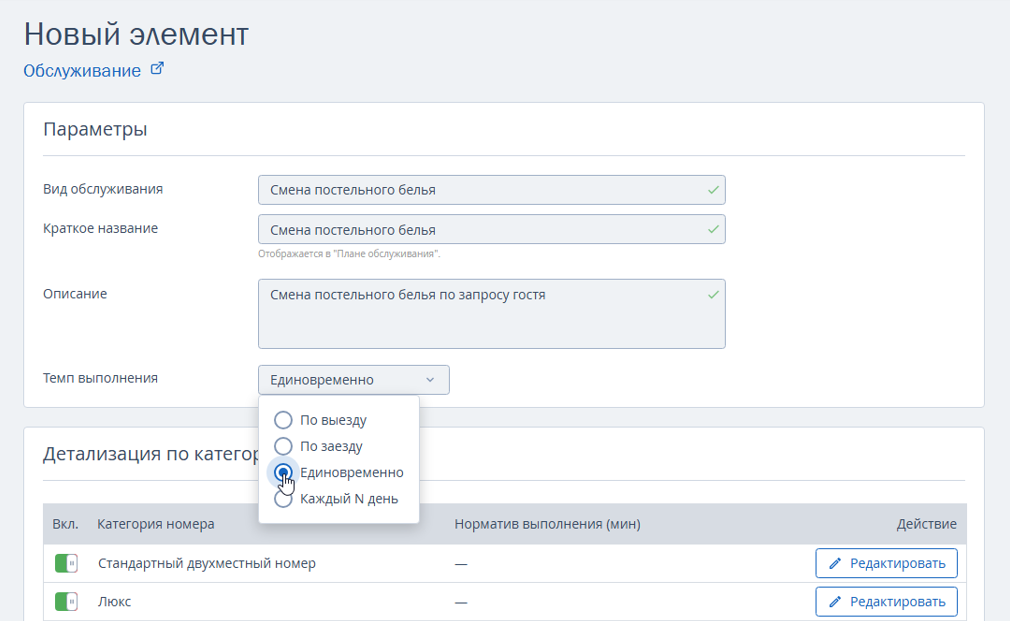Click Редактировать for the Люкс row
Viewport: 1010px width, 621px height.
point(886,602)
